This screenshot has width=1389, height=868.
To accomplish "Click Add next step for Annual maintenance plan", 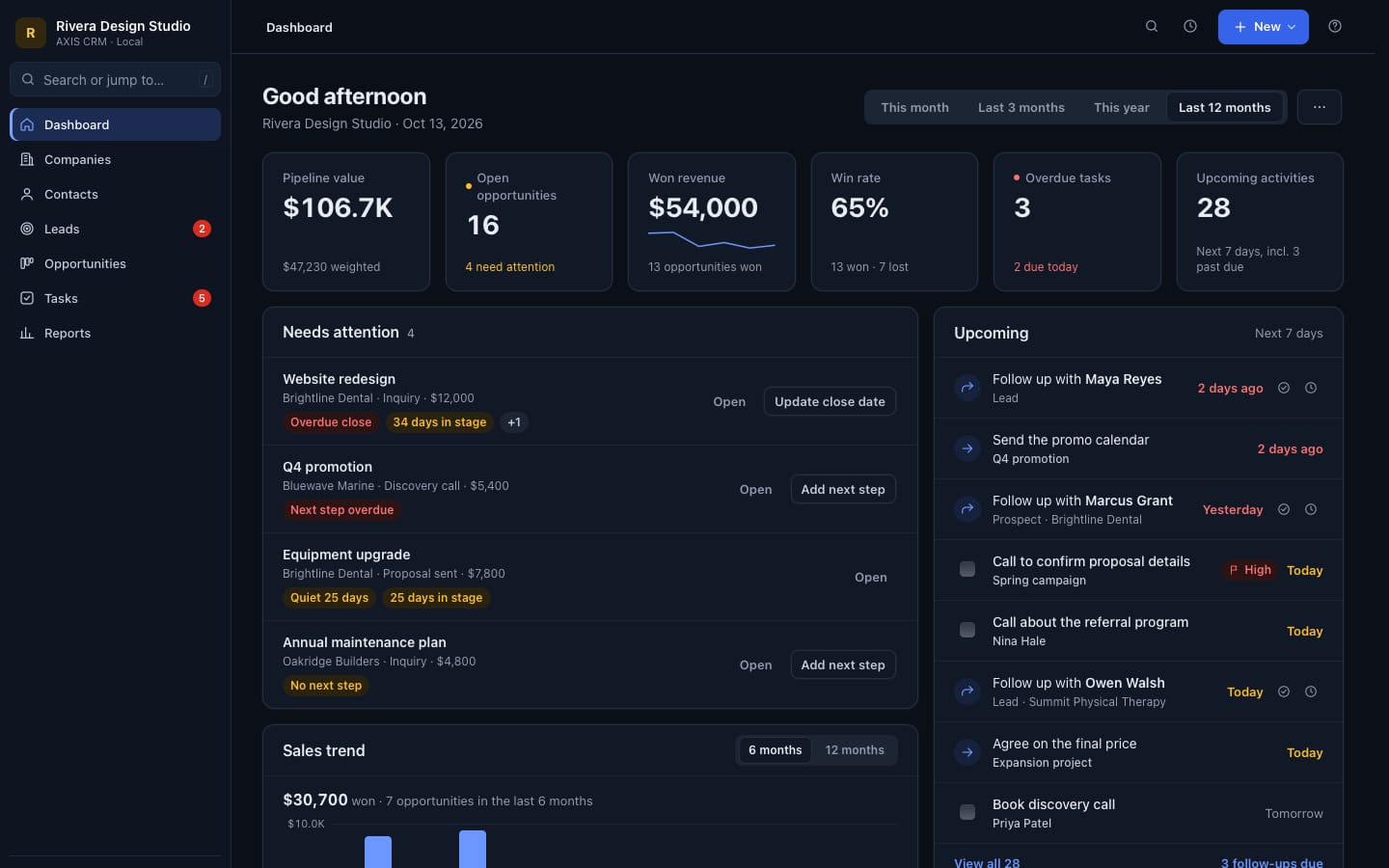I will (843, 665).
